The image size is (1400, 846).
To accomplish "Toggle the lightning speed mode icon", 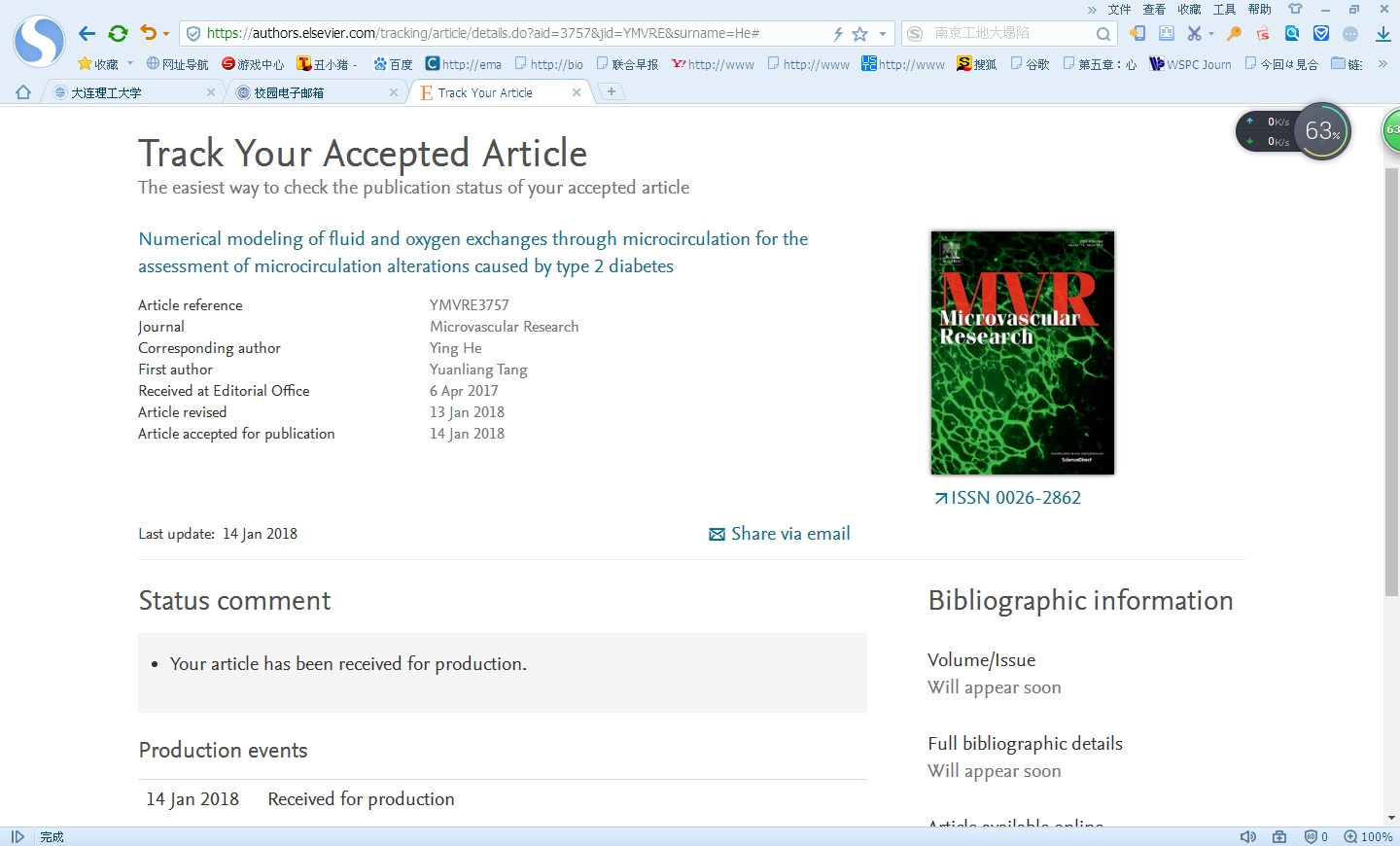I will point(838,34).
